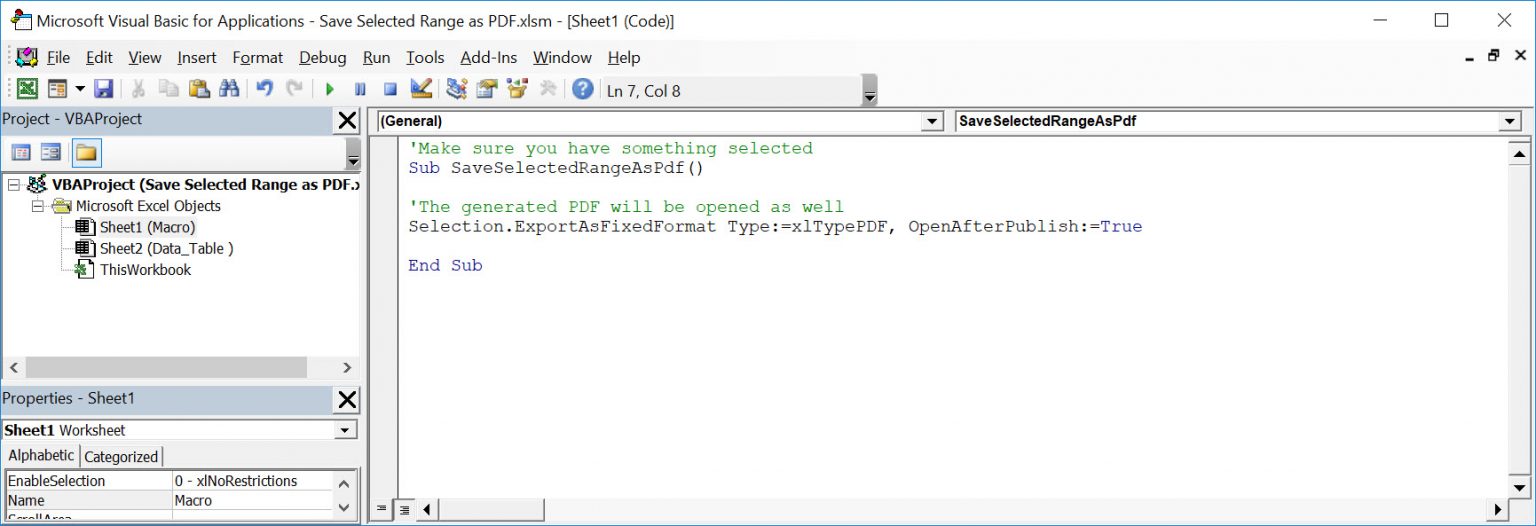Switch to the Categorized properties tab
The image size is (1536, 526).
121,457
